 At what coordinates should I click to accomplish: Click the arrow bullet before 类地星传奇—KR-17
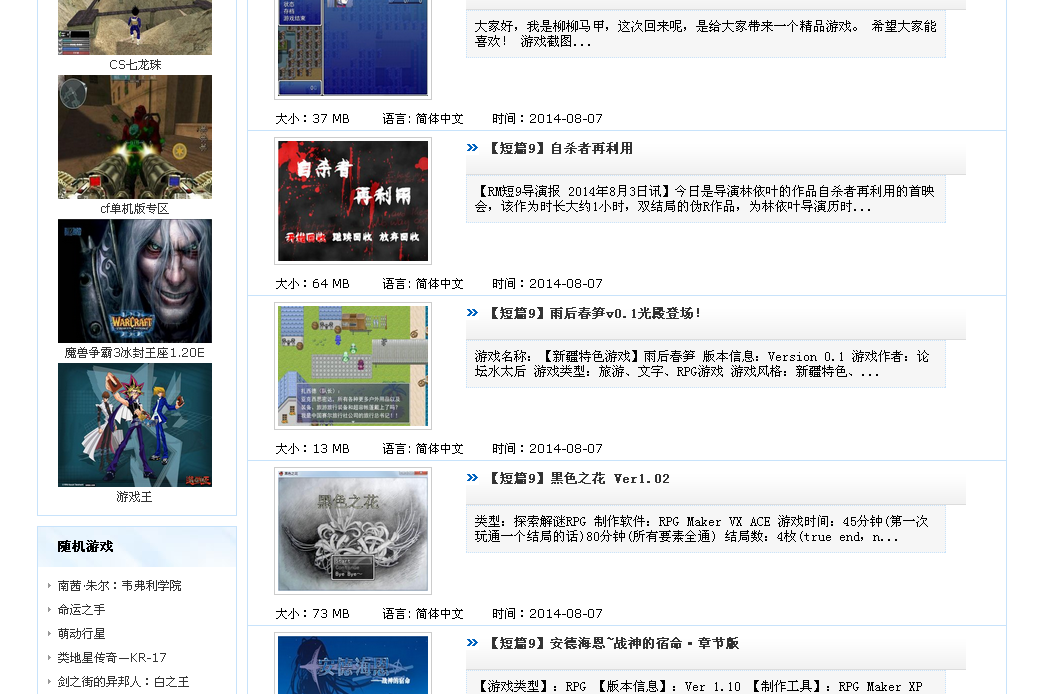pos(49,657)
